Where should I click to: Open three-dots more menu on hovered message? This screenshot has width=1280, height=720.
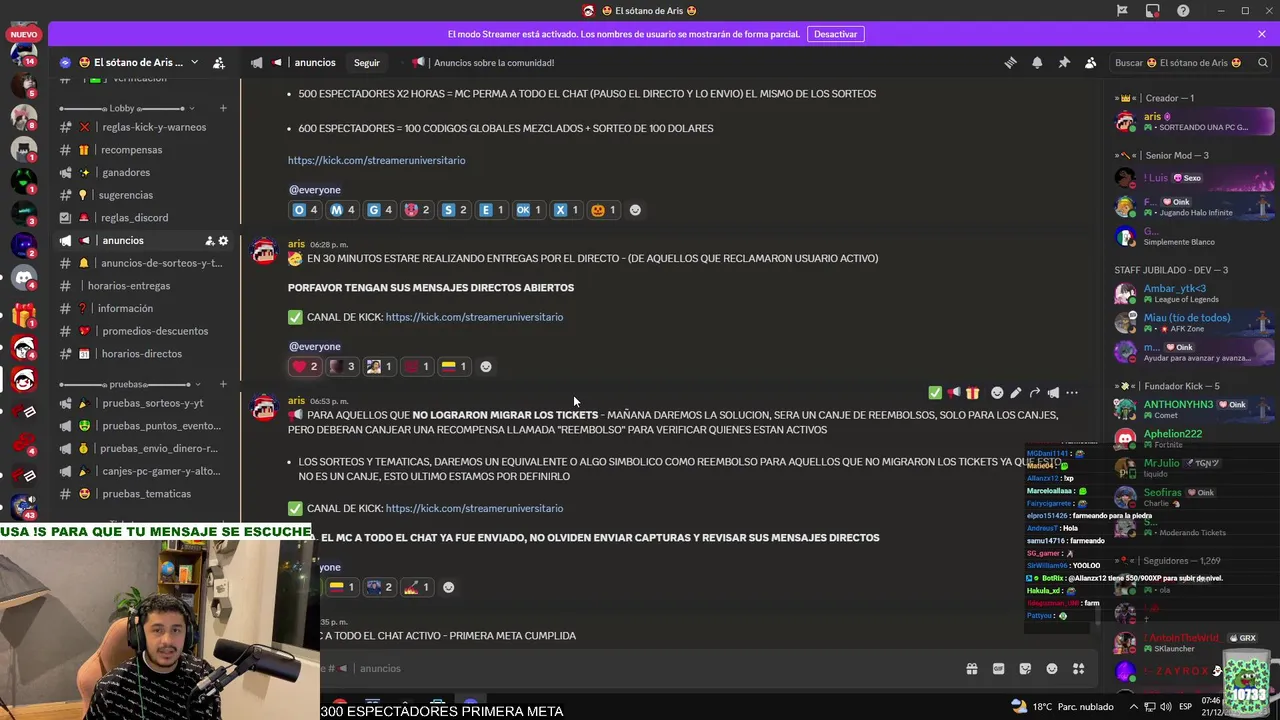[x=1072, y=393]
